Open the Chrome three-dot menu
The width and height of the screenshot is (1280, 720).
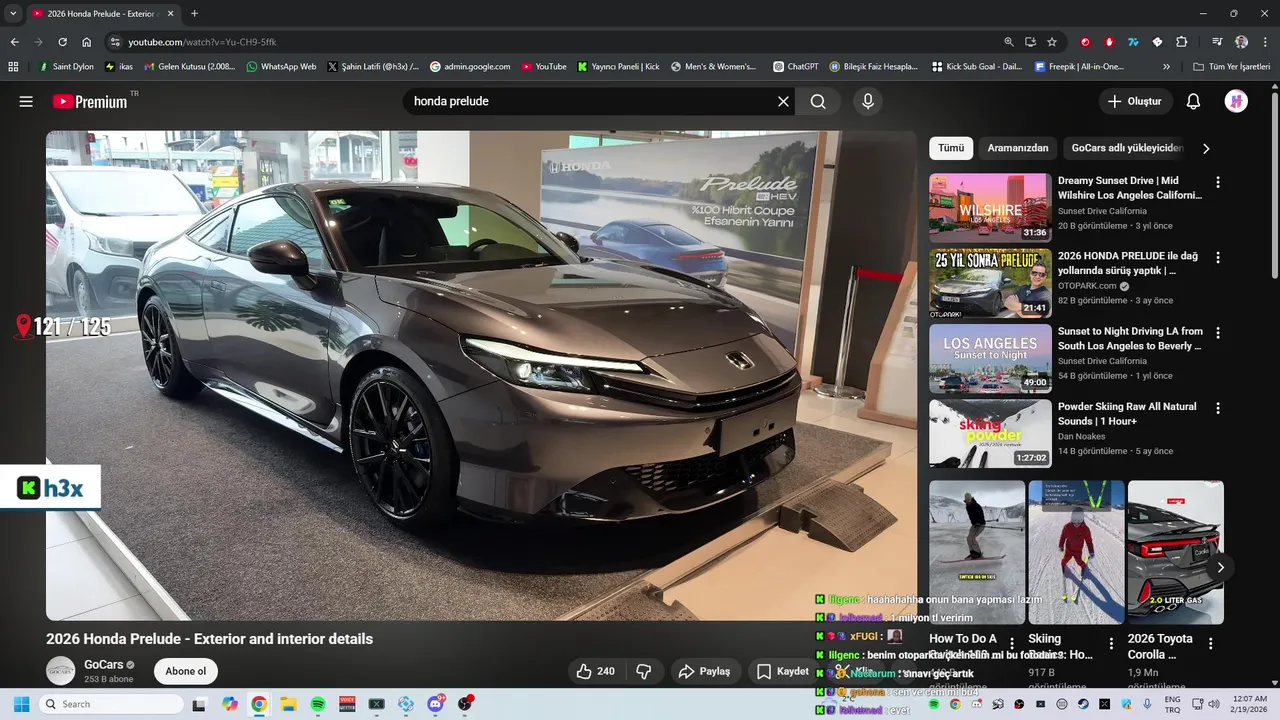1264,42
